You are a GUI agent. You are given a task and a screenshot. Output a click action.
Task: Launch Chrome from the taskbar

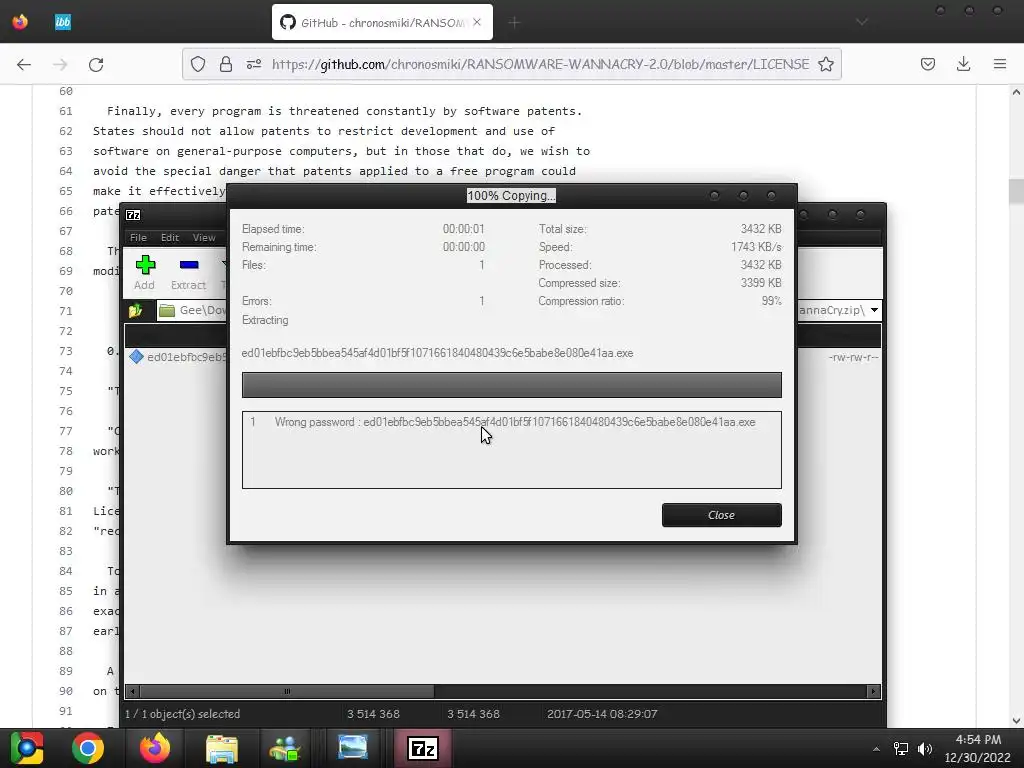(x=88, y=748)
